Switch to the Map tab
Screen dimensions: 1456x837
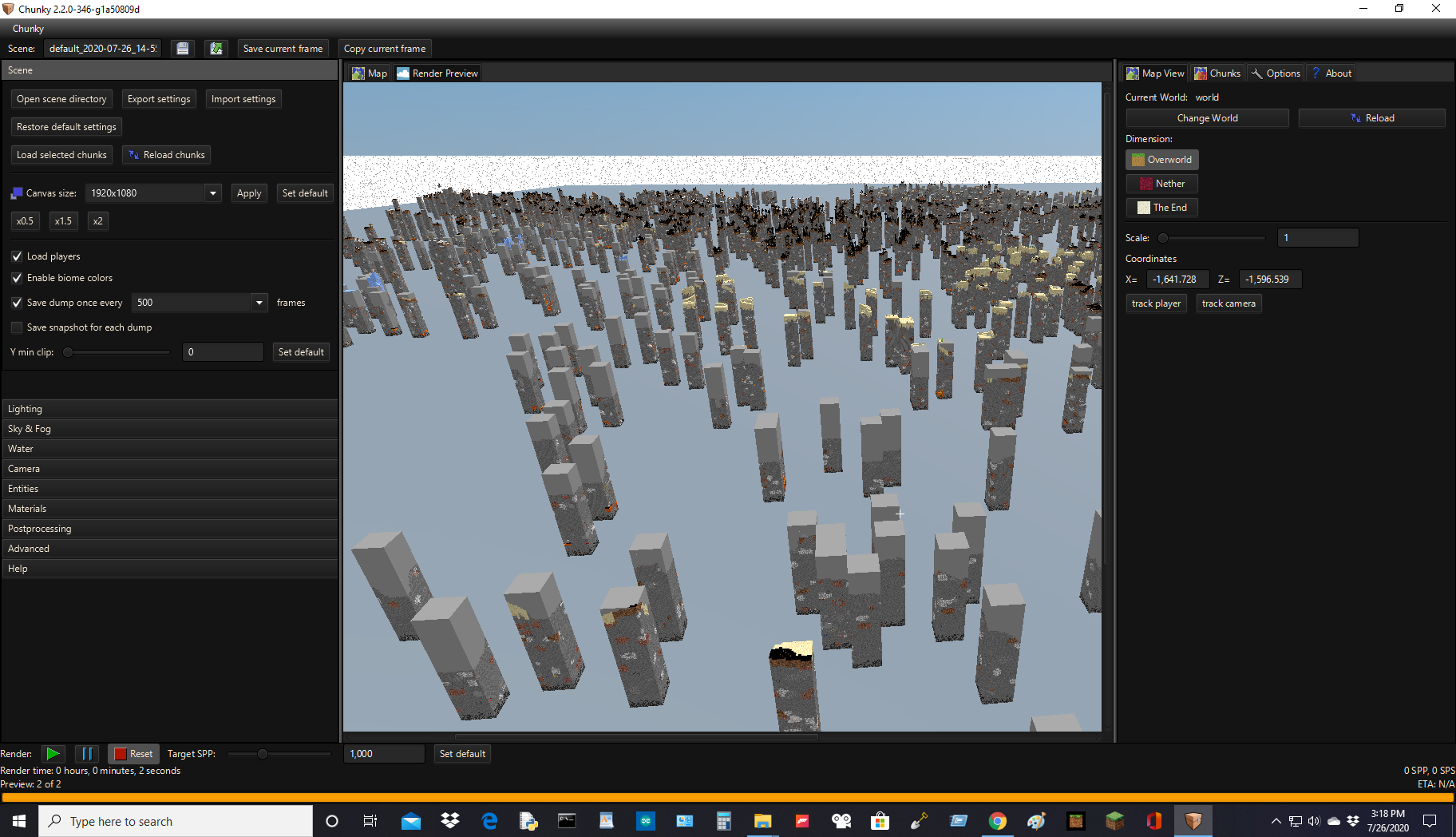(x=369, y=73)
